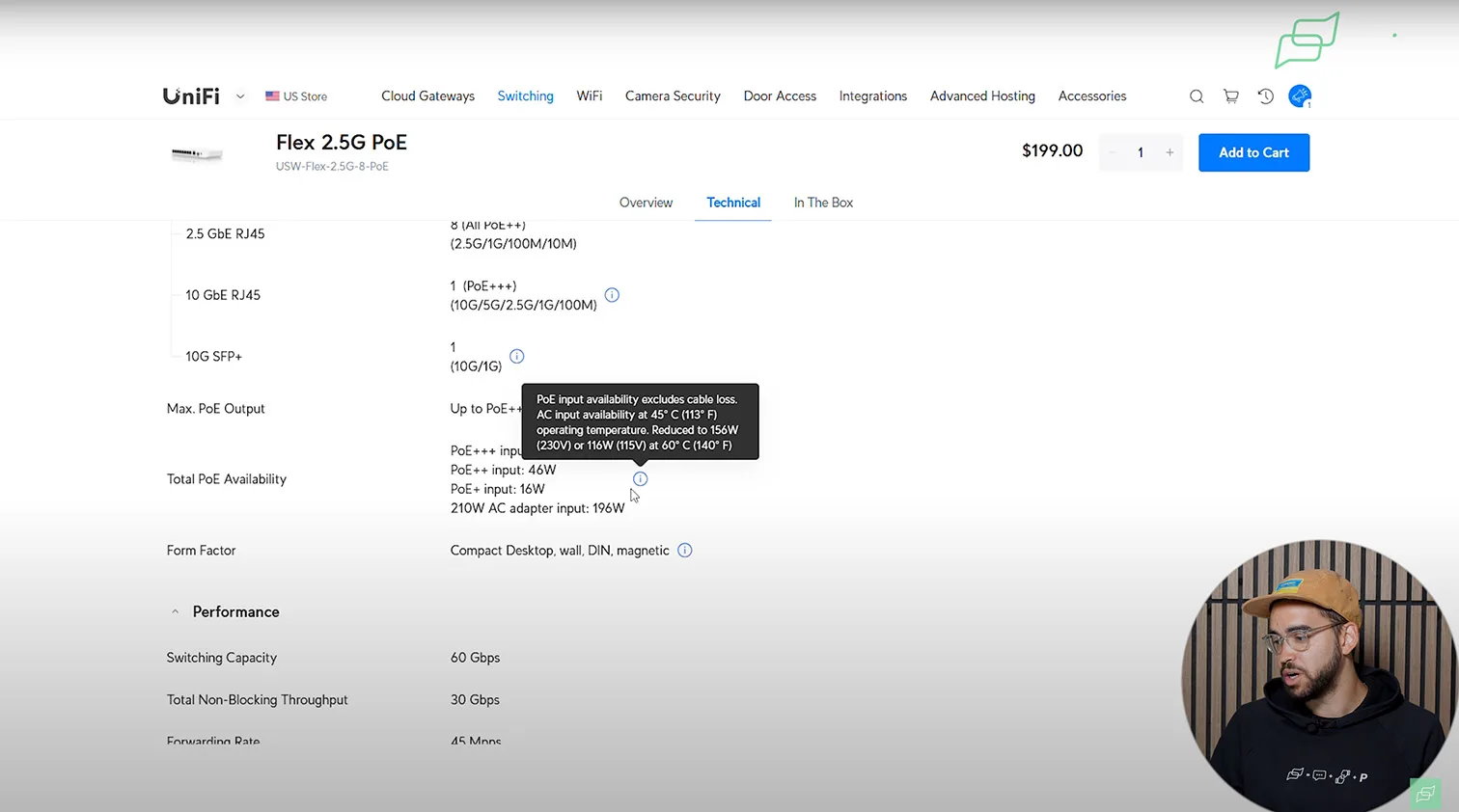The height and width of the screenshot is (812, 1459).
Task: Click the UniFi logo
Action: pyautogui.click(x=191, y=96)
